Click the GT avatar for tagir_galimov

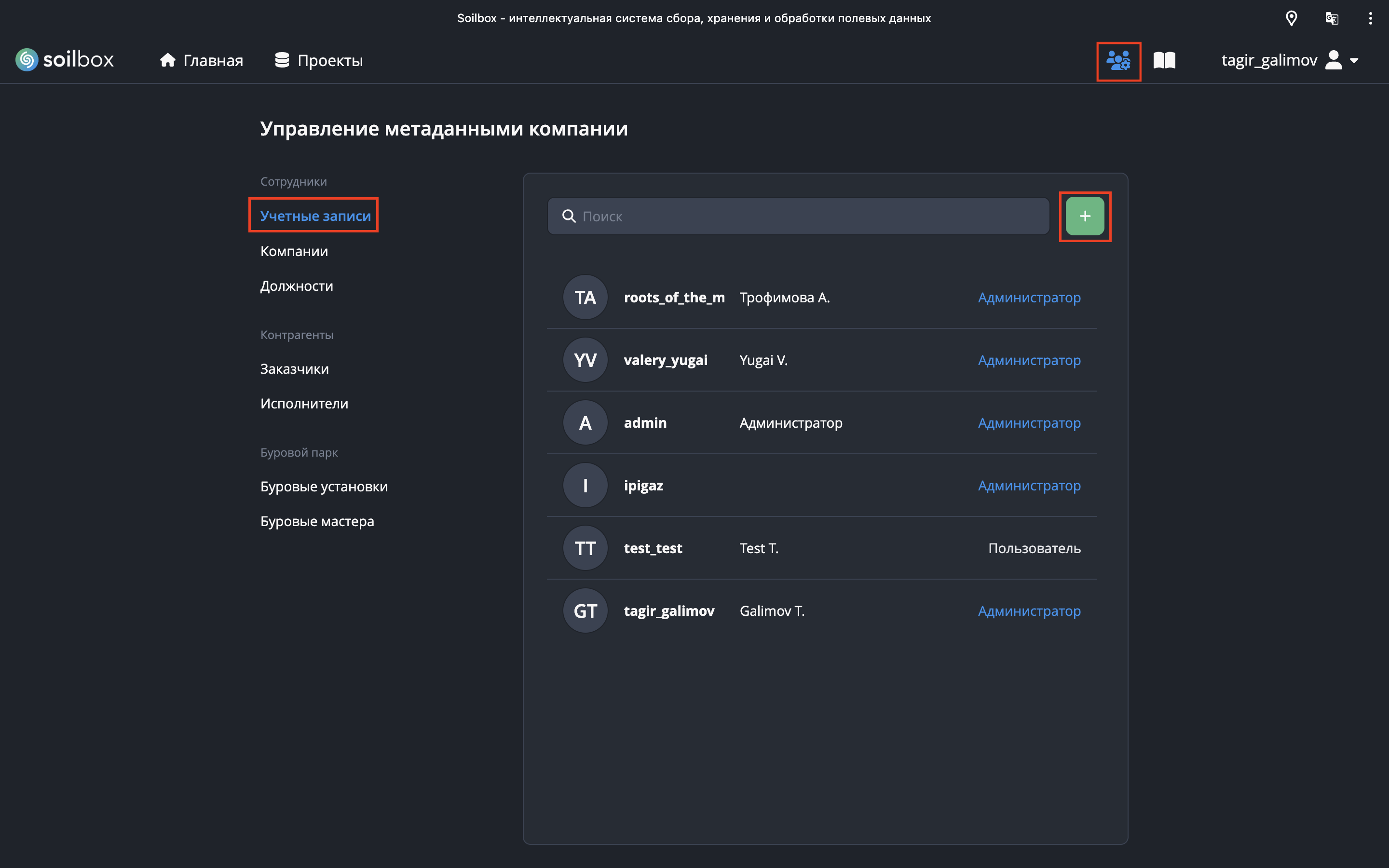click(x=585, y=611)
